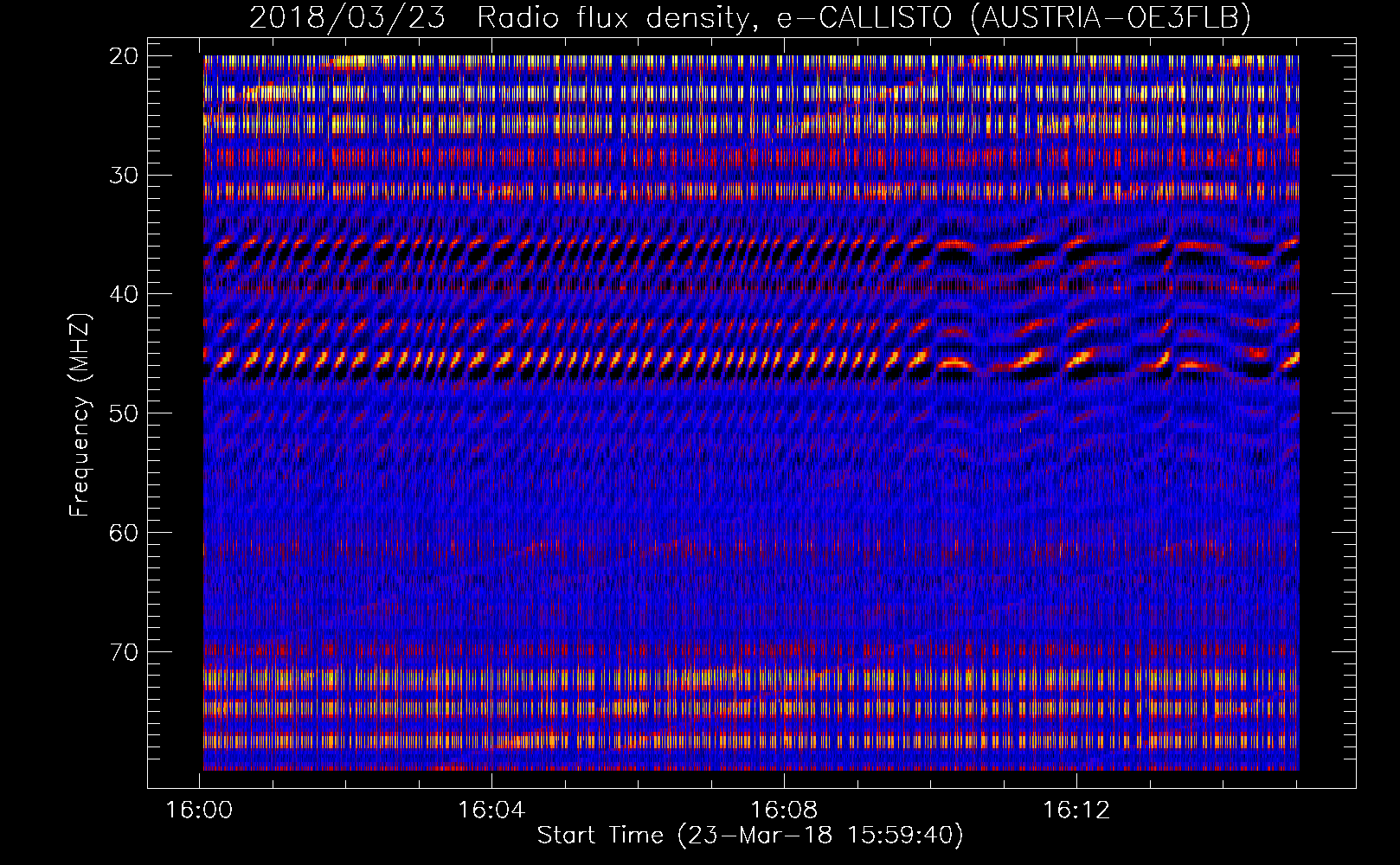
Task: Click the 16:08 time tick label
Action: pyautogui.click(x=784, y=811)
